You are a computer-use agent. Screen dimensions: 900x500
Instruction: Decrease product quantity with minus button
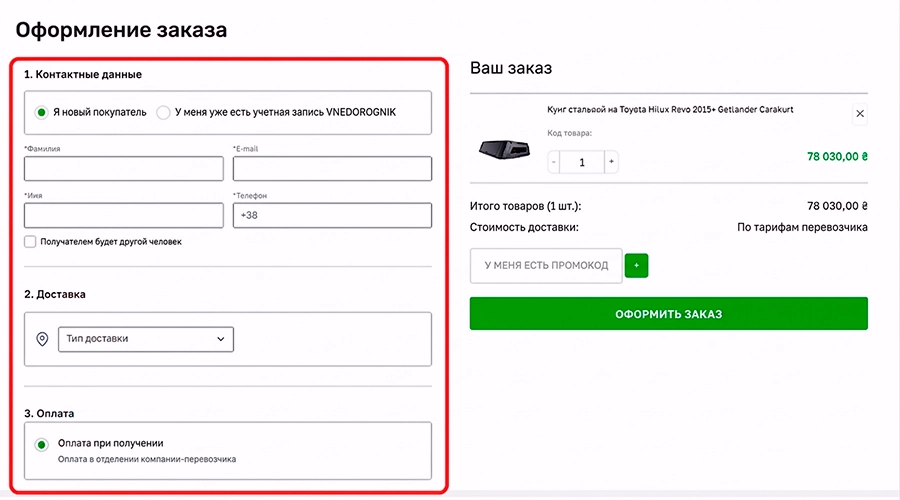[x=555, y=161]
